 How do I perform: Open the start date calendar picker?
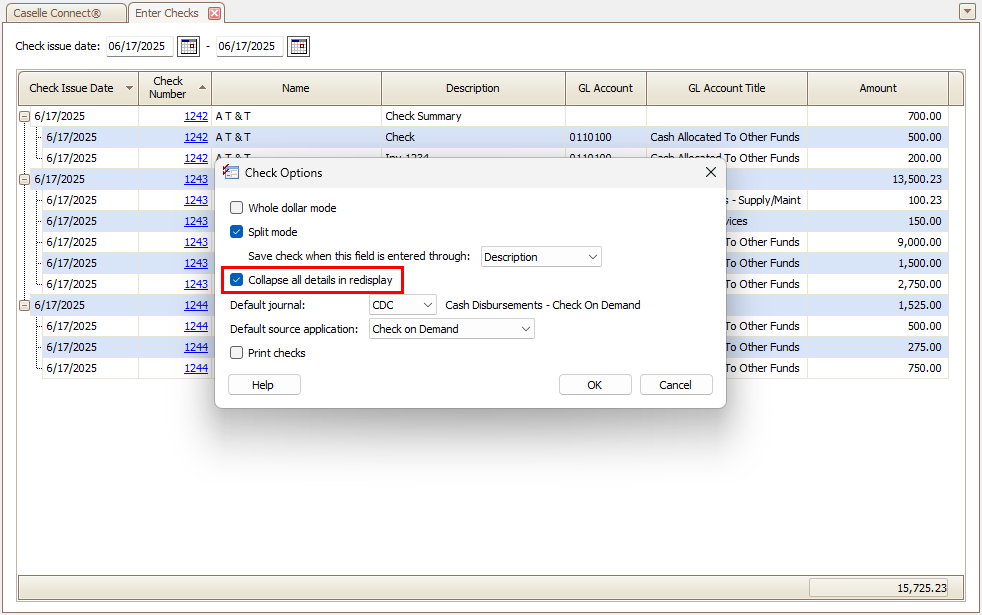point(188,47)
